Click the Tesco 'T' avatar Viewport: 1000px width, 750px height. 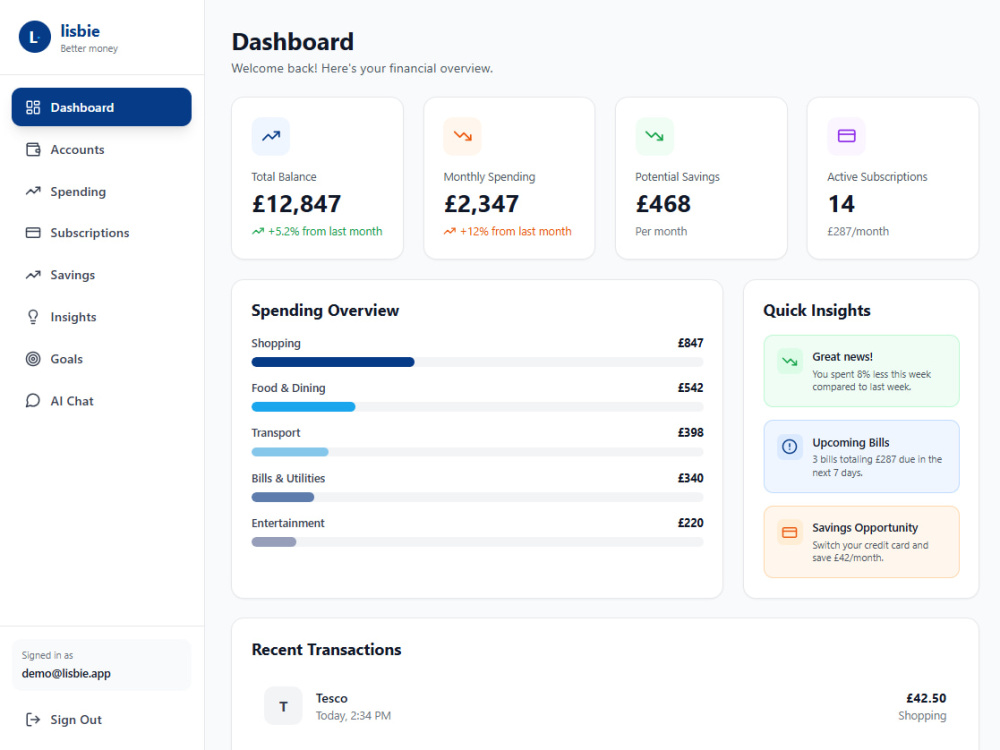(283, 706)
